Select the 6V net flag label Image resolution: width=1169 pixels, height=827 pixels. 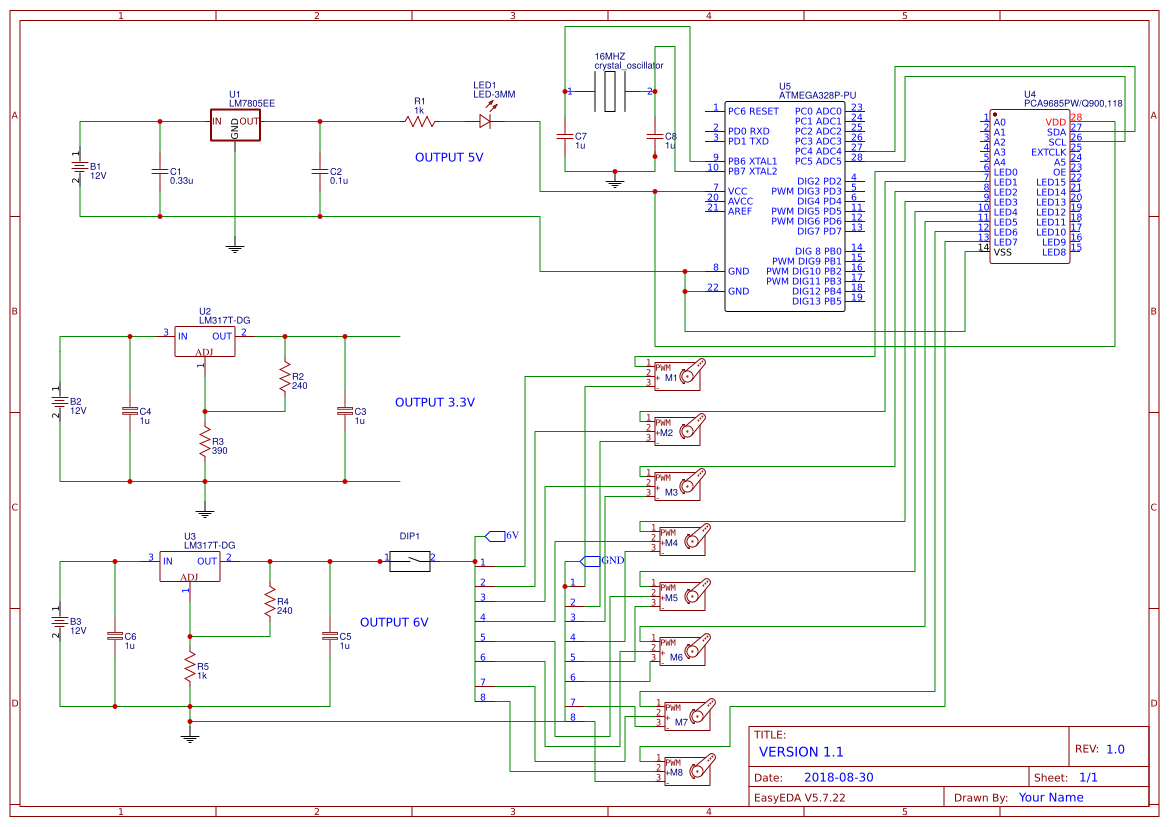(x=497, y=535)
